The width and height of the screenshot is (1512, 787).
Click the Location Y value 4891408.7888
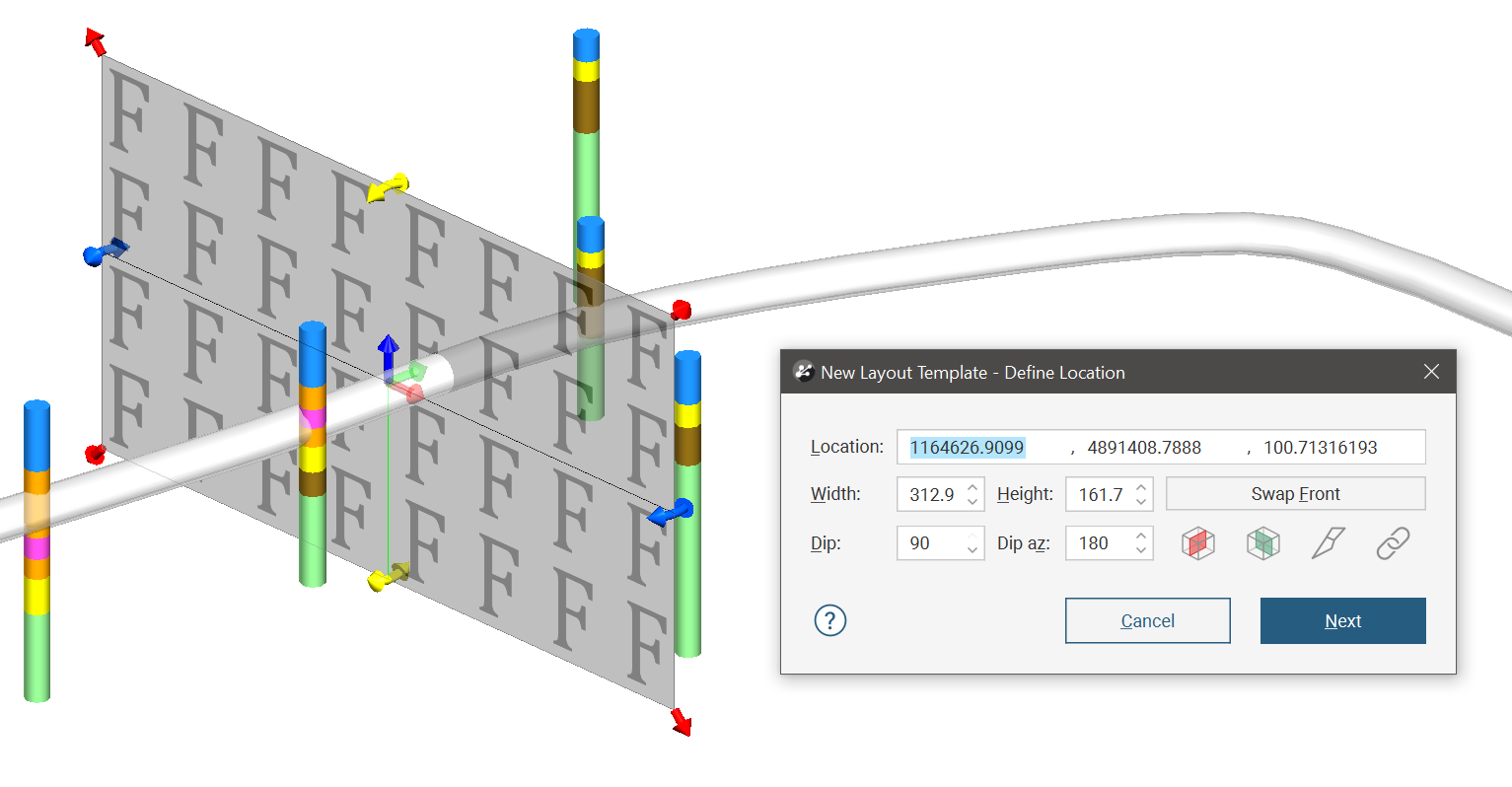click(1144, 448)
